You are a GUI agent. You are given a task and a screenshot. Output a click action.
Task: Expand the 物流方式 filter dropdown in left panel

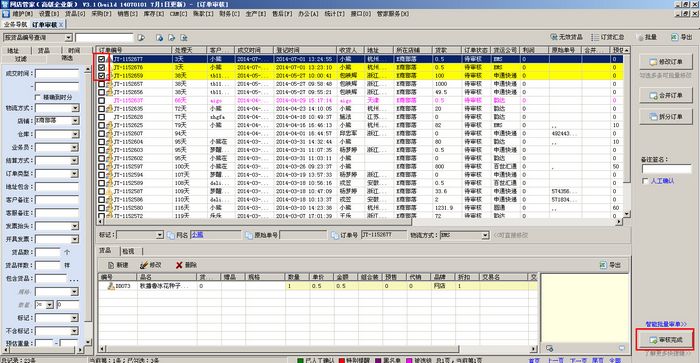tap(75, 108)
